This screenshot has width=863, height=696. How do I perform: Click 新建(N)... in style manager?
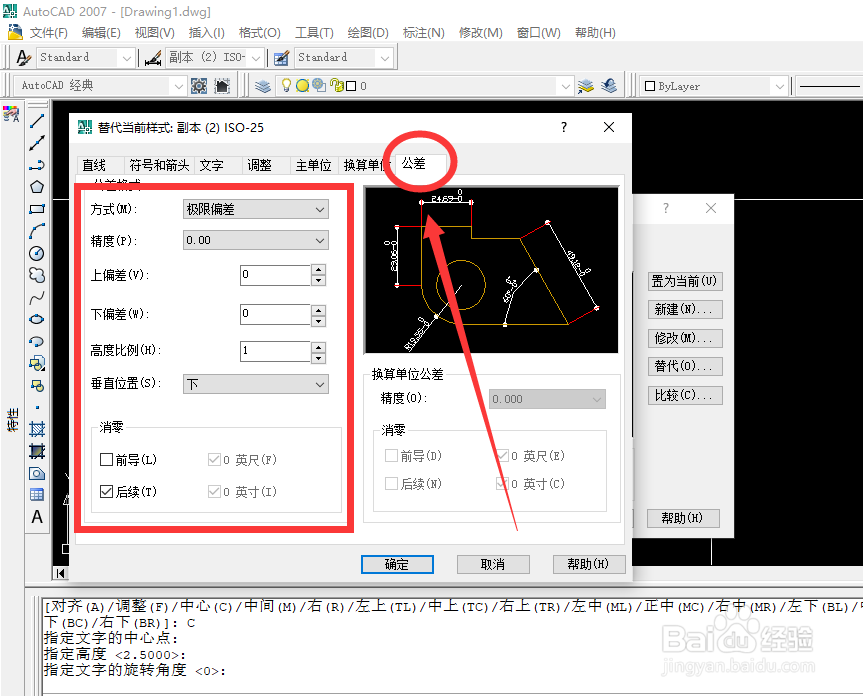[x=685, y=309]
